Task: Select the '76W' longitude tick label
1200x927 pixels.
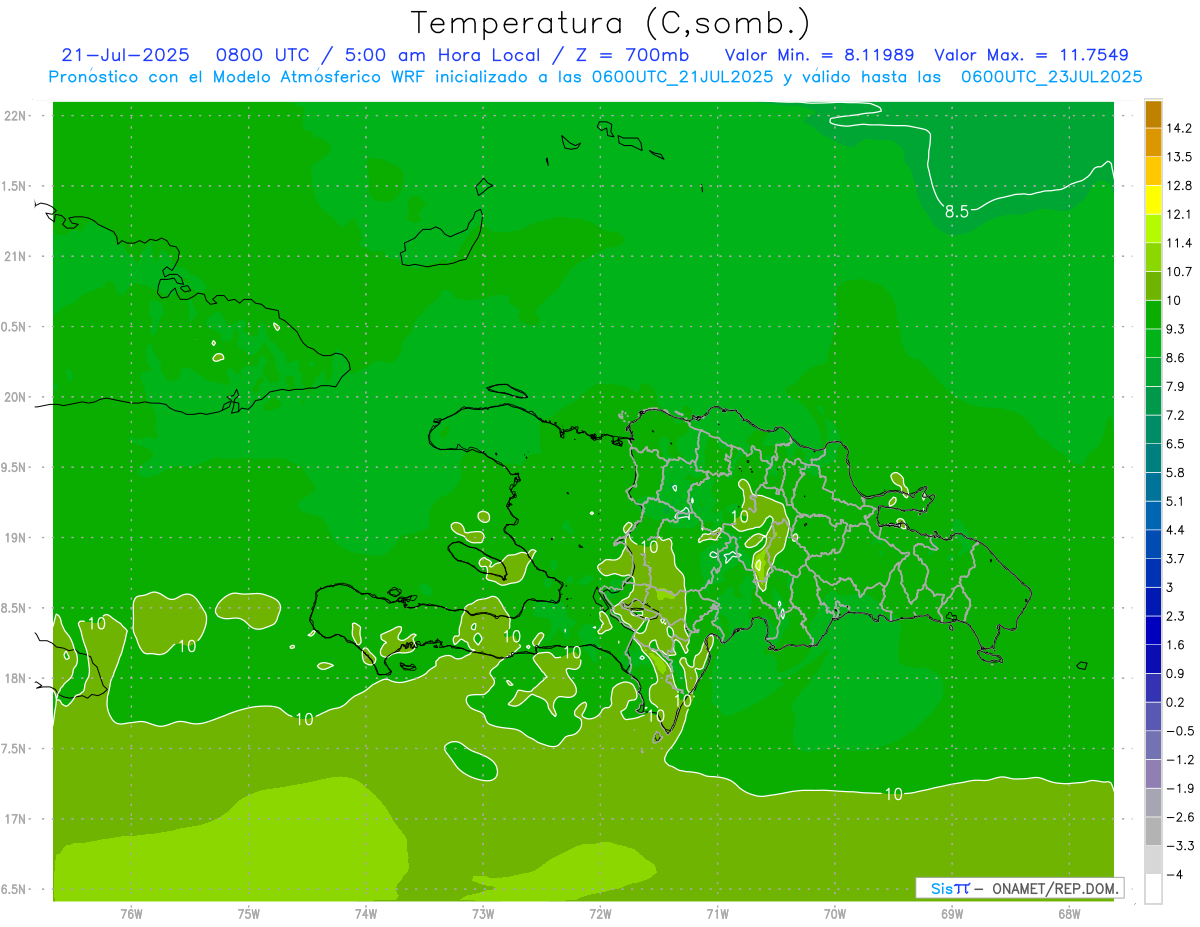Action: coord(131,913)
